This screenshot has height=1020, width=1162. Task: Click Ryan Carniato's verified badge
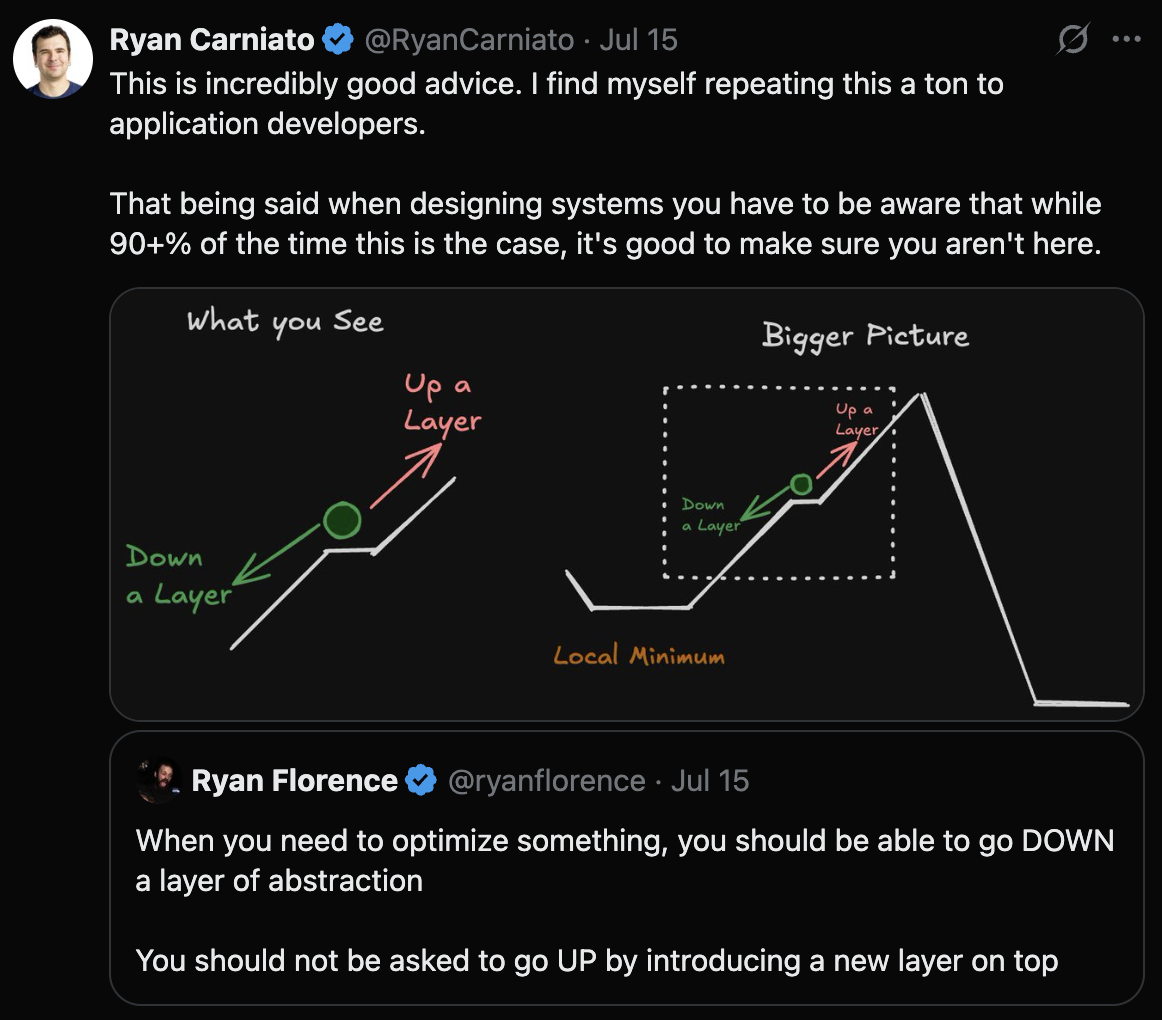point(338,39)
